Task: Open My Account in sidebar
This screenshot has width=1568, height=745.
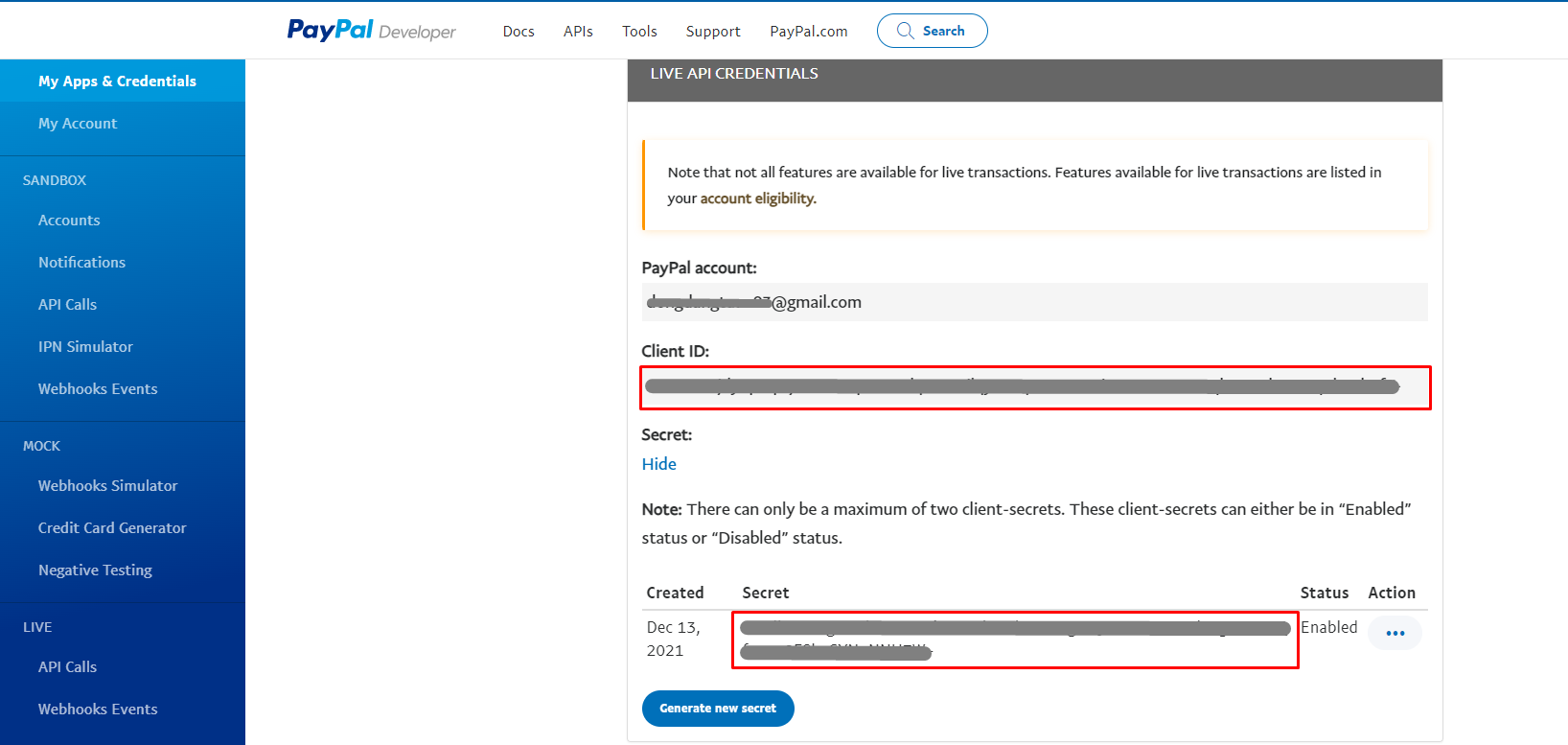Action: click(x=78, y=123)
